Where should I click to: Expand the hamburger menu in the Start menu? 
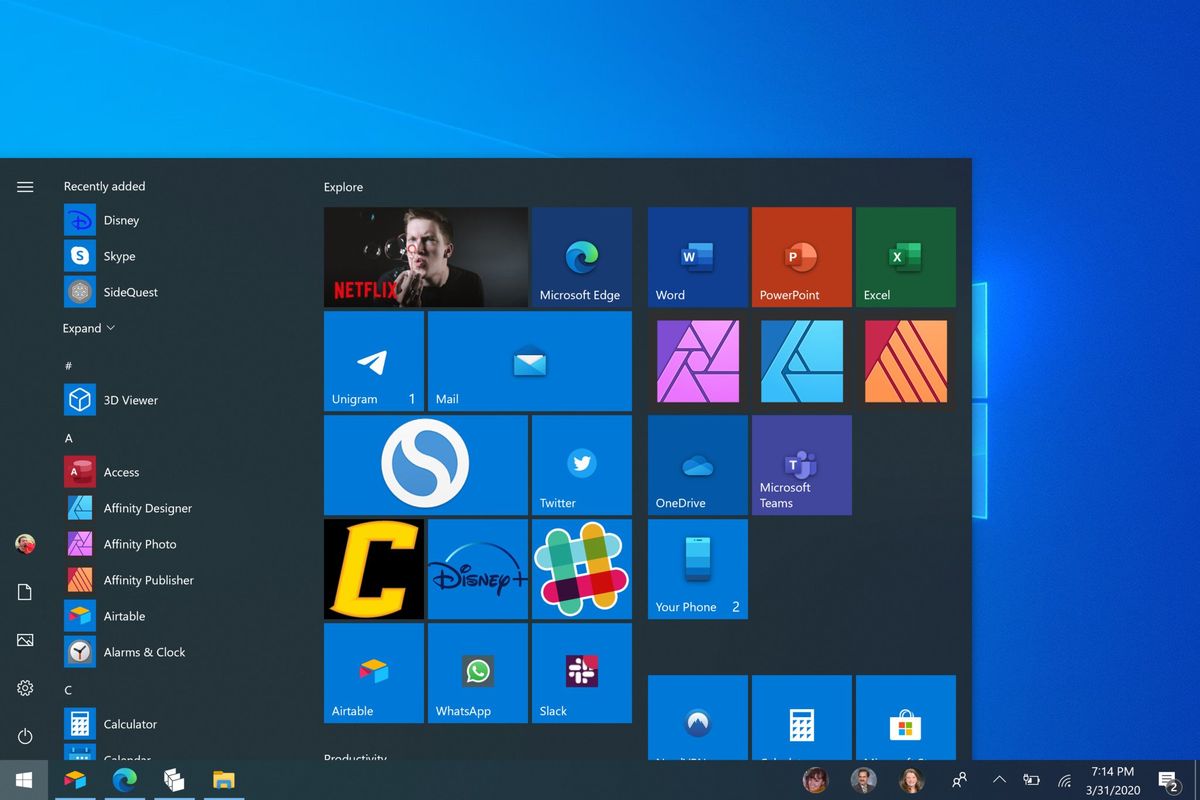(25, 186)
